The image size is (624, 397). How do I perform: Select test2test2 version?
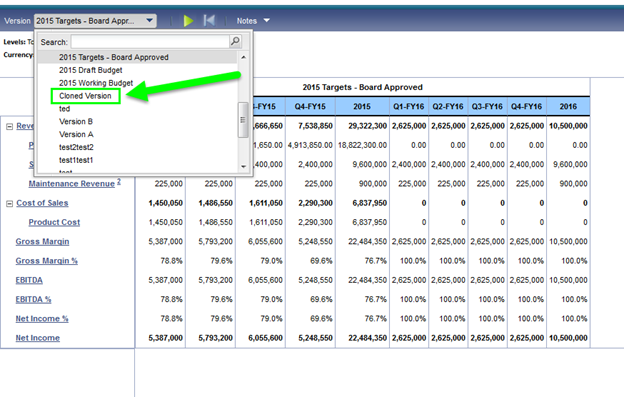point(76,147)
